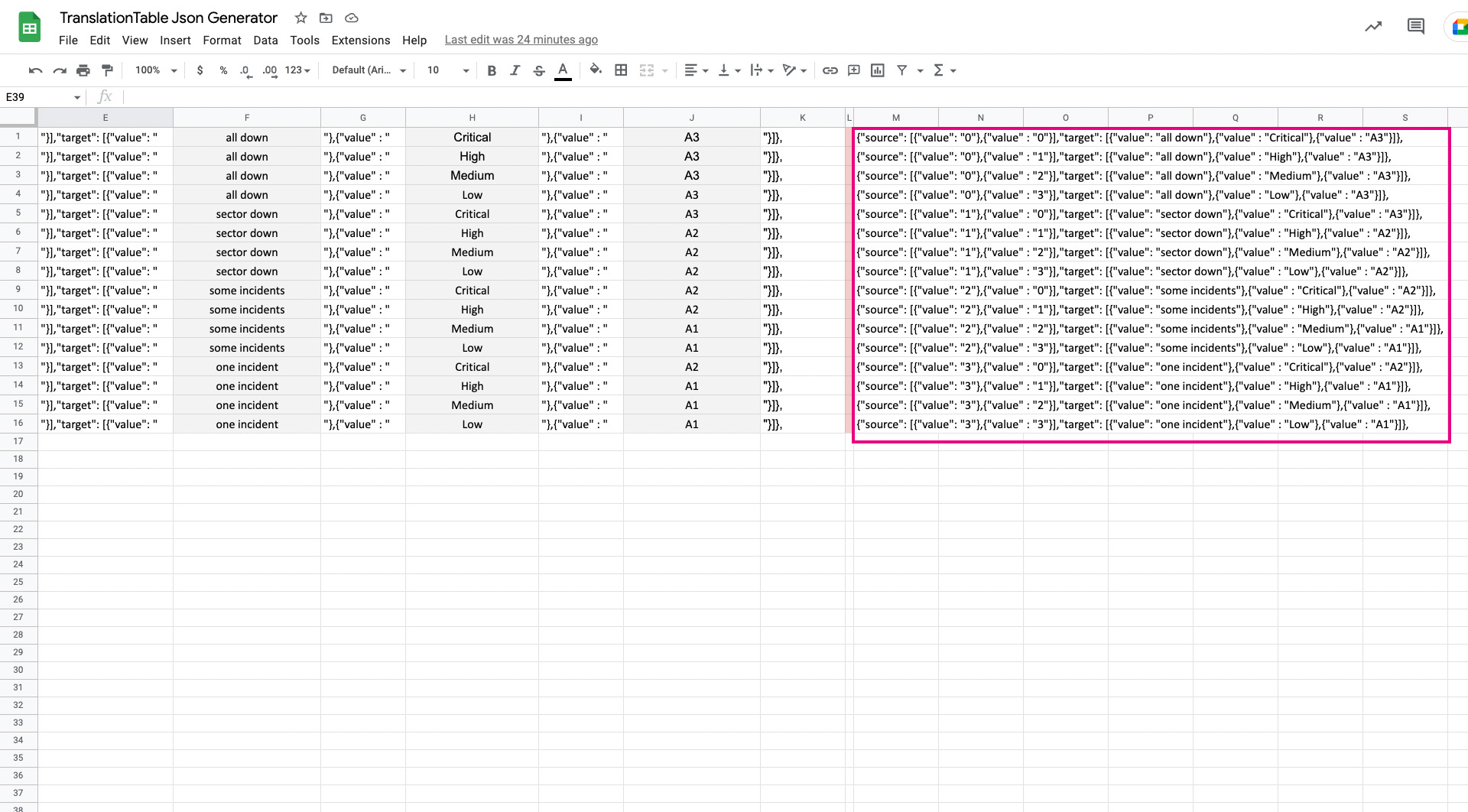The height and width of the screenshot is (812, 1468).
Task: Decrease decimal places
Action: [x=245, y=70]
